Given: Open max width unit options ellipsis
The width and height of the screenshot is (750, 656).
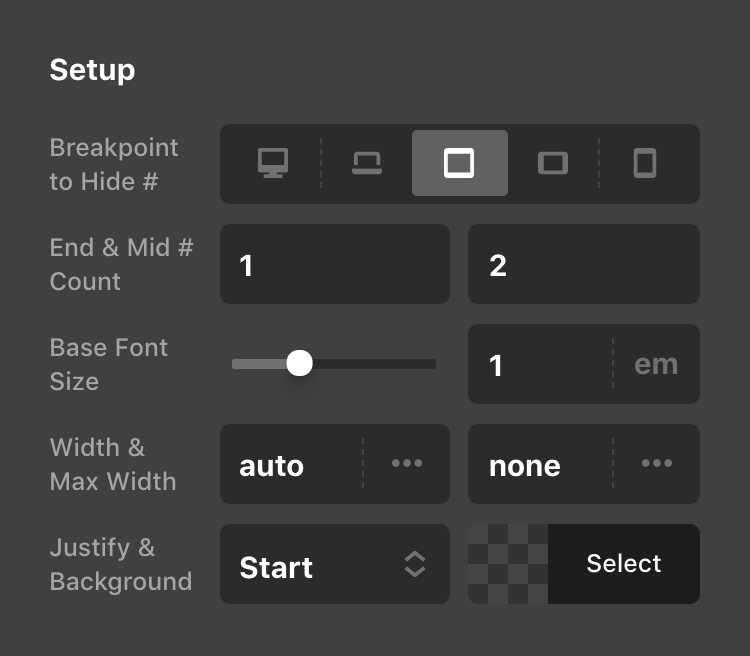Looking at the screenshot, I should 657,463.
